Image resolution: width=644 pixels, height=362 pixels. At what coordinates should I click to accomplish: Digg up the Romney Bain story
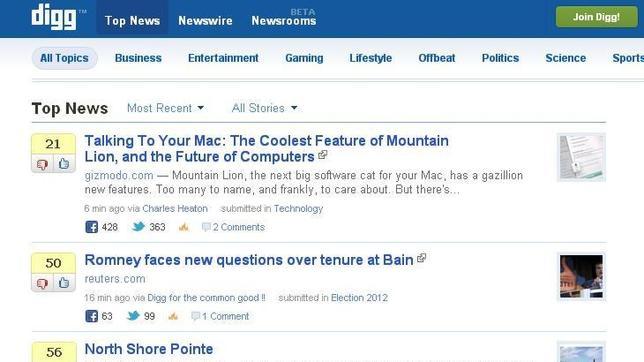[x=64, y=283]
